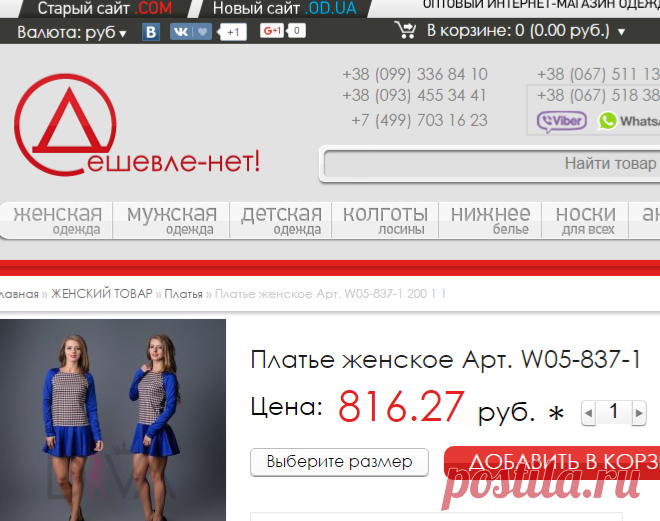Click phone number +38 (093) 455 34 41
Image resolution: width=660 pixels, height=521 pixels.
point(414,95)
